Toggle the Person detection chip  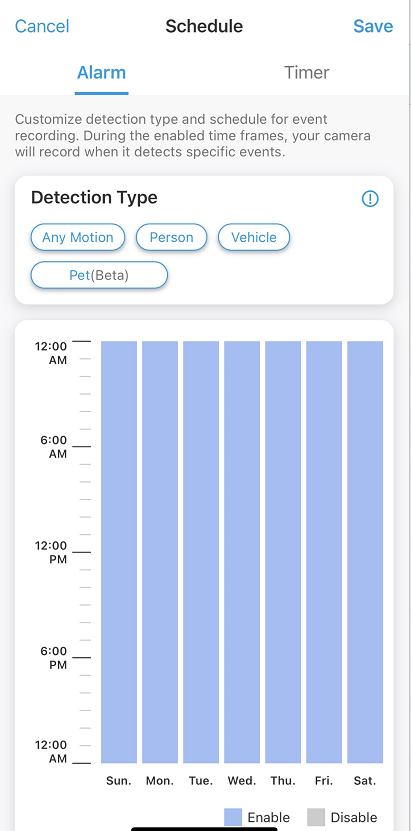(171, 237)
